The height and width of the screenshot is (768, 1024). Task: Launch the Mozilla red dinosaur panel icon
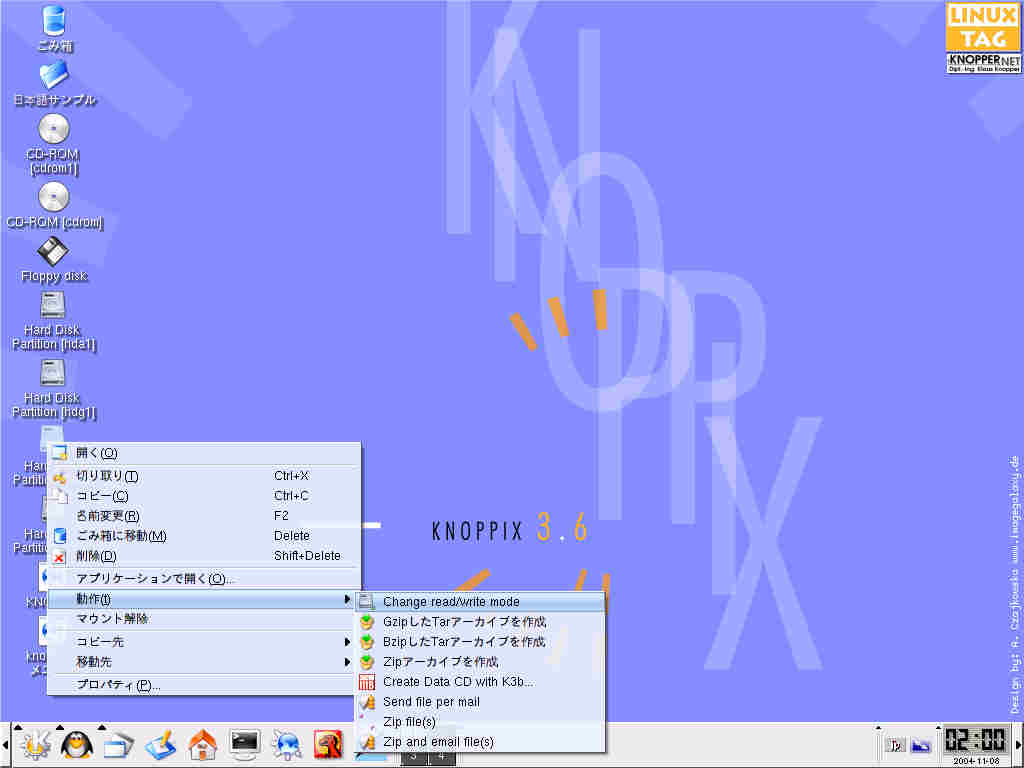tap(328, 745)
